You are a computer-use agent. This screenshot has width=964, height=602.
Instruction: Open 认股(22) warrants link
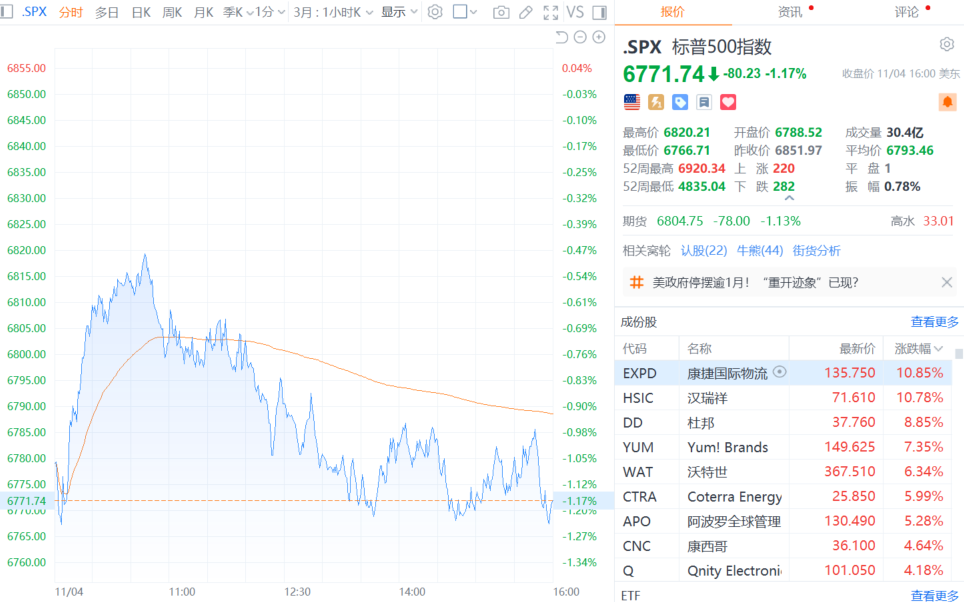(x=704, y=251)
